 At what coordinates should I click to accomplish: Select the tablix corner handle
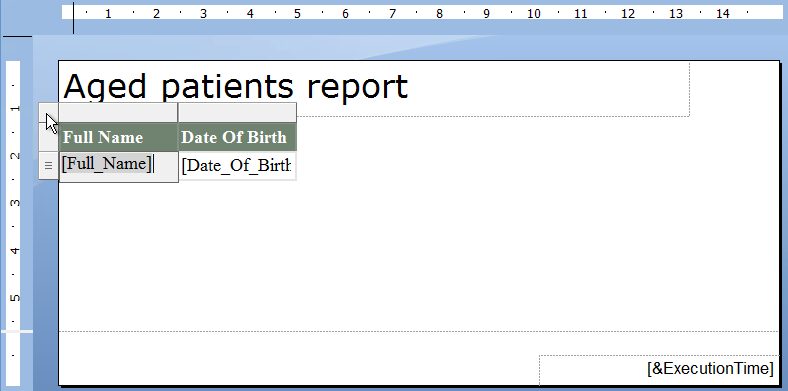(49, 112)
